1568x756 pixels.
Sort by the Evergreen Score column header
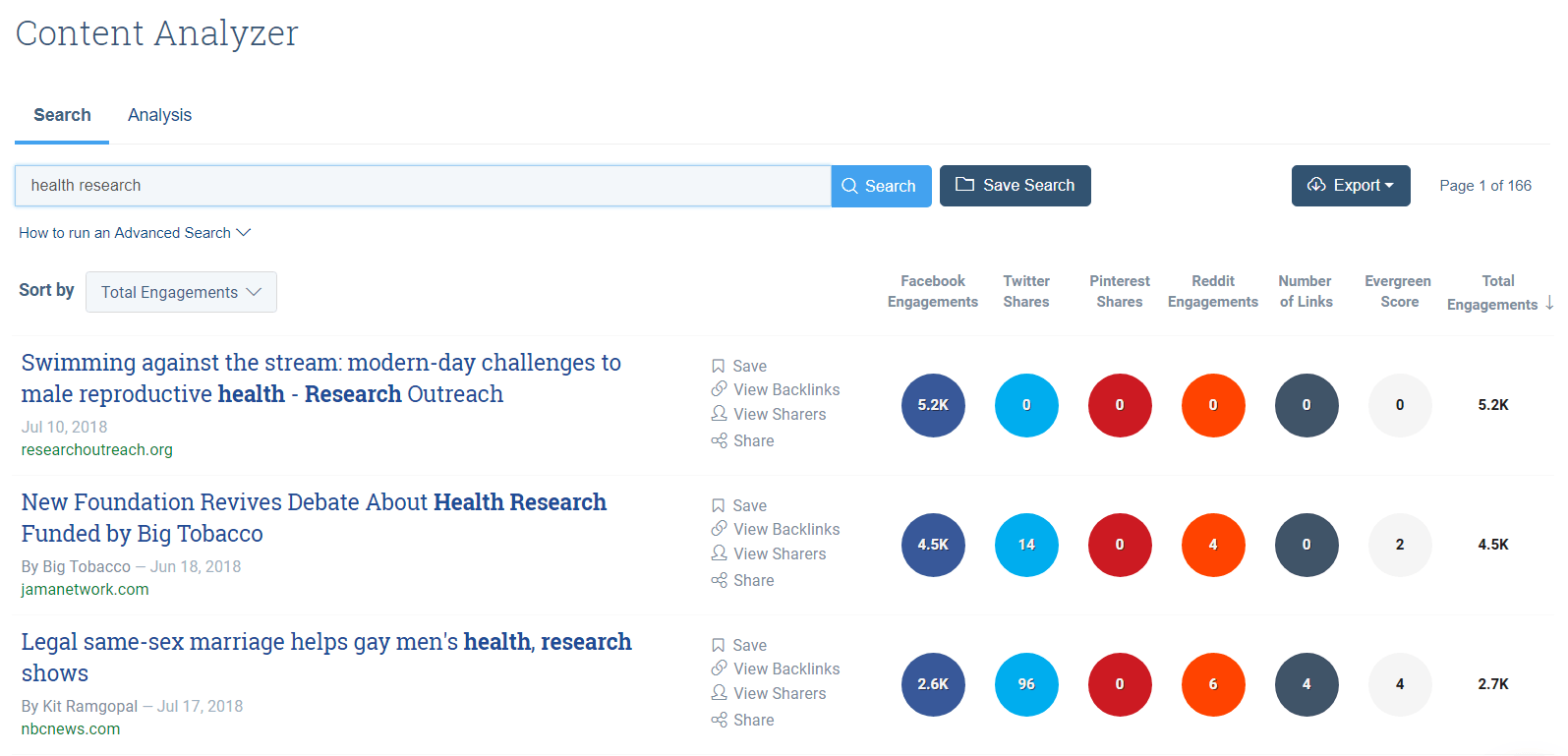(x=1398, y=291)
